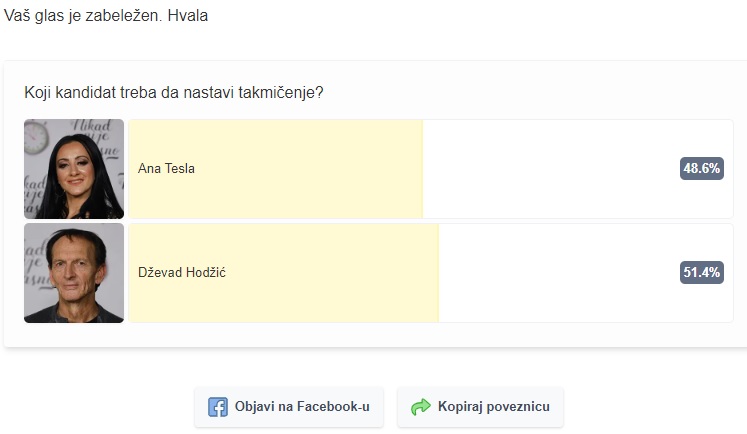This screenshot has width=747, height=434.
Task: Click Ana Tesla's yellow result bar
Action: [x=276, y=169]
